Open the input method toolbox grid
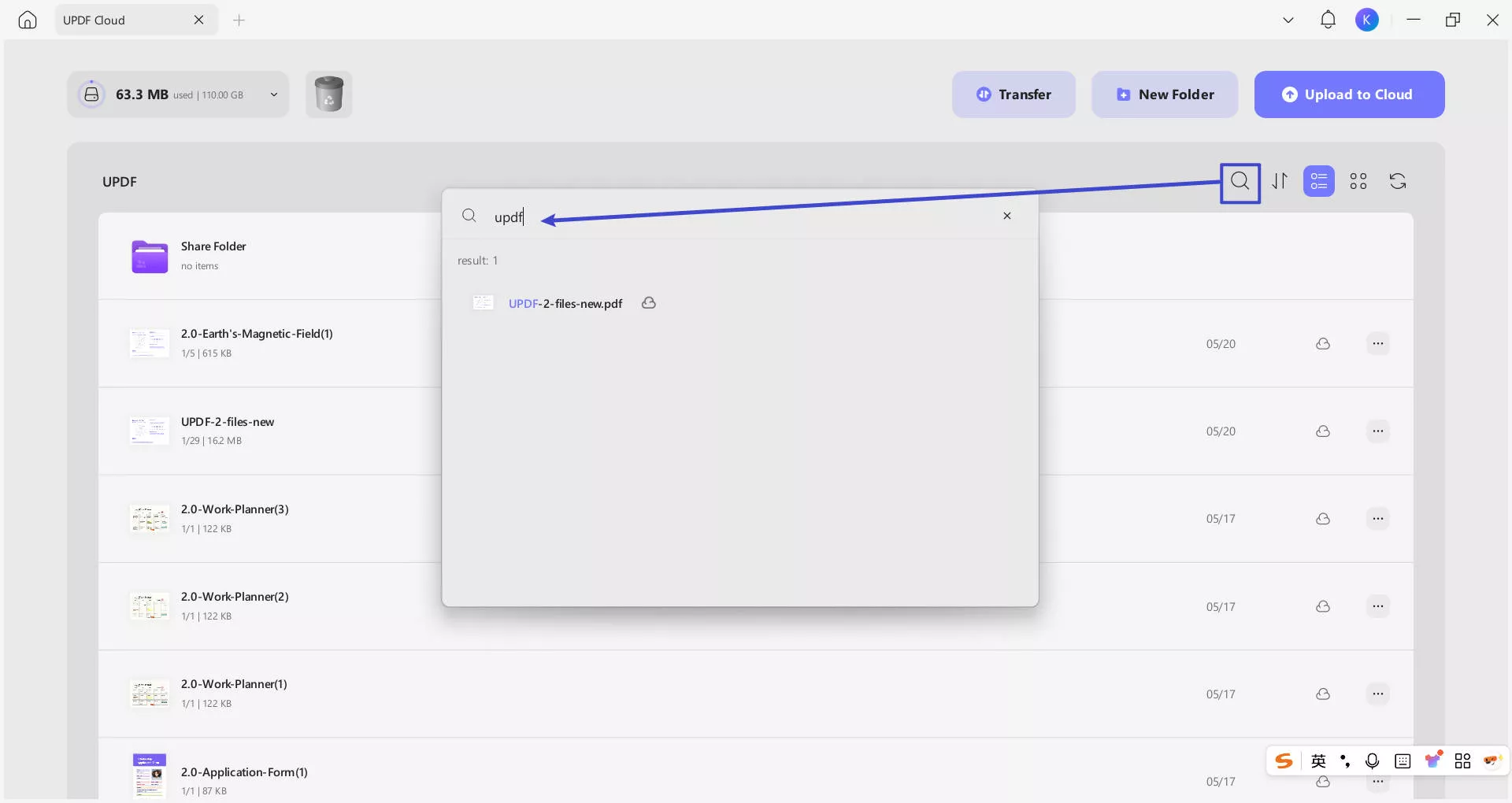Viewport: 1512px width, 803px height. 1462,760
